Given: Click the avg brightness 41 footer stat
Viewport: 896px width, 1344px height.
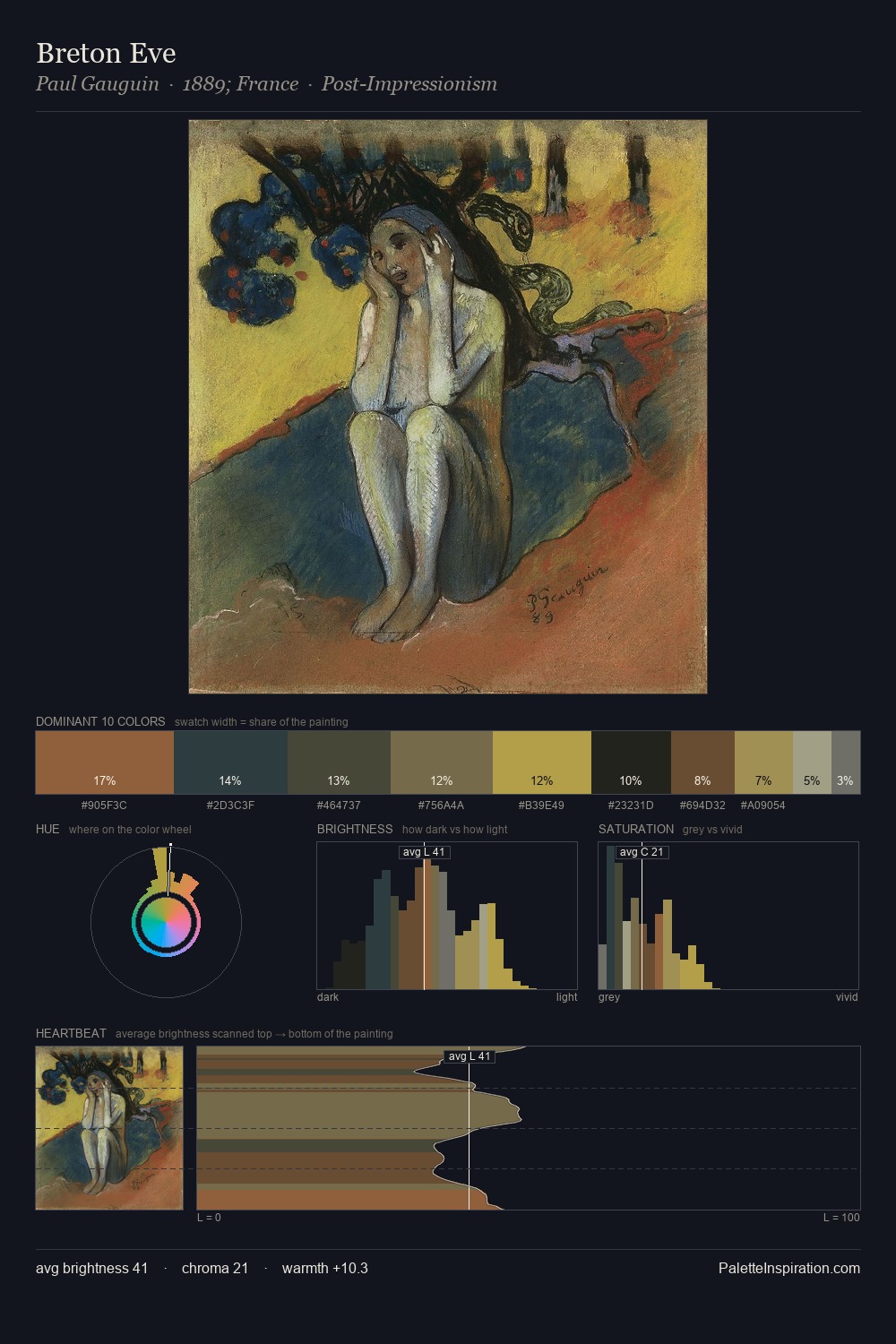Looking at the screenshot, I should pos(92,1268).
